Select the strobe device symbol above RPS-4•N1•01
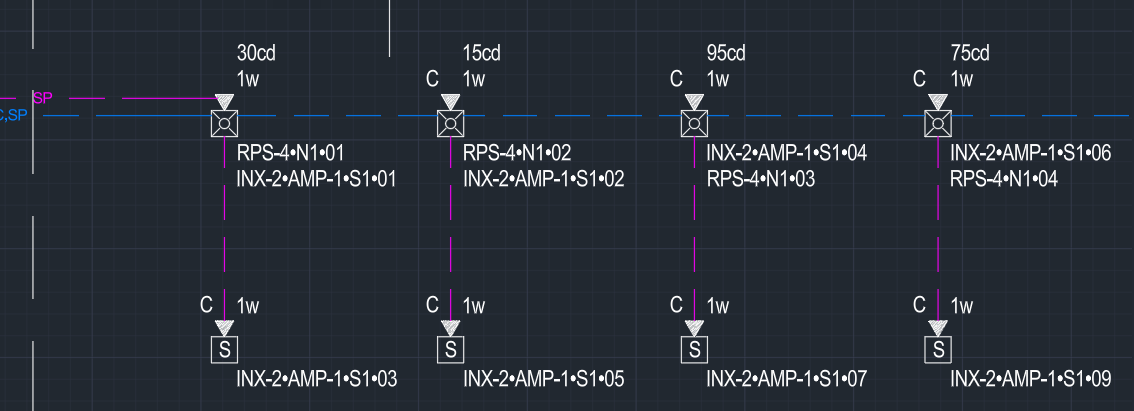Image resolution: width=1134 pixels, height=411 pixels. (x=224, y=124)
